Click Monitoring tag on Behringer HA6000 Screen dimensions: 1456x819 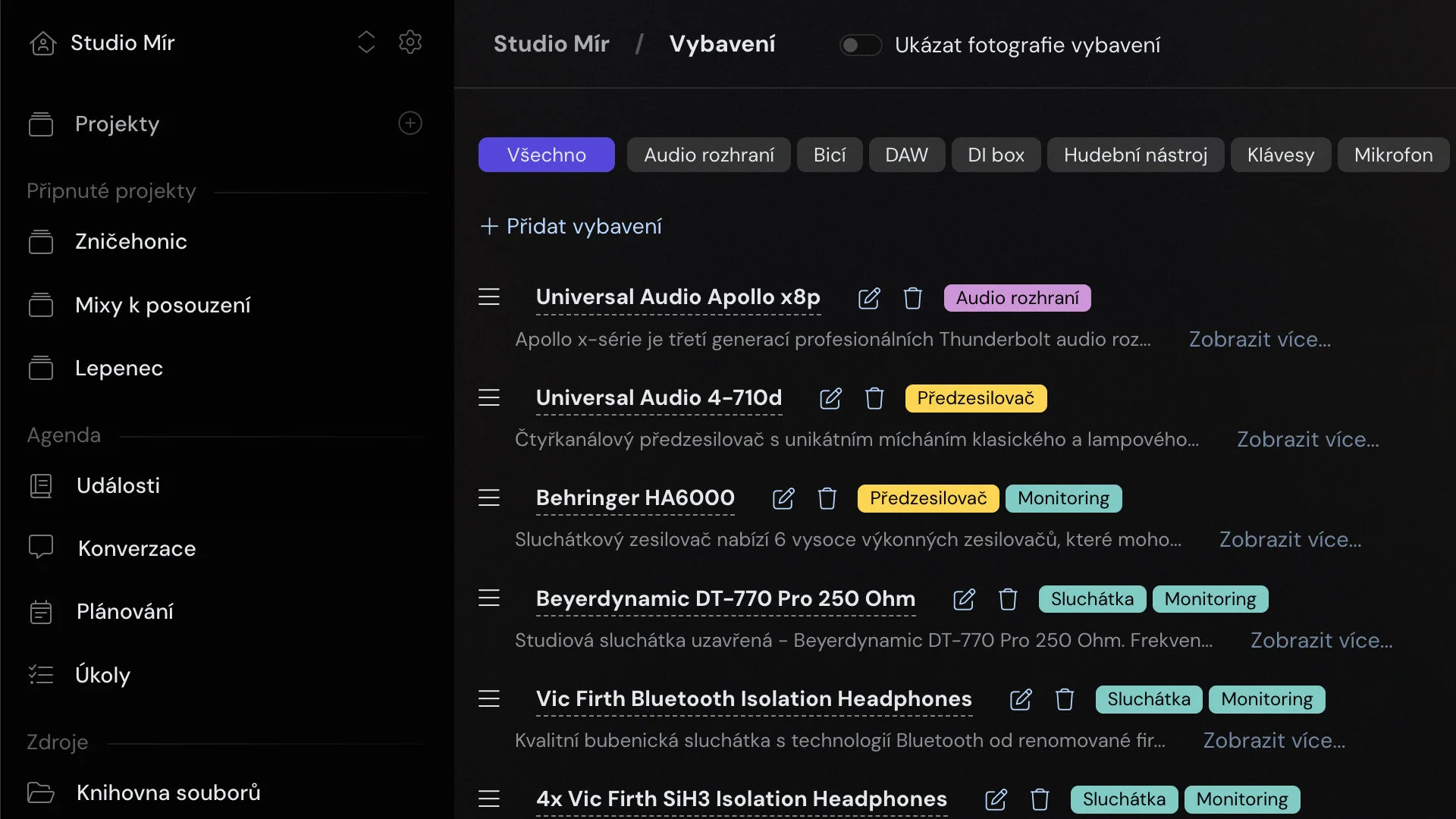(1064, 498)
